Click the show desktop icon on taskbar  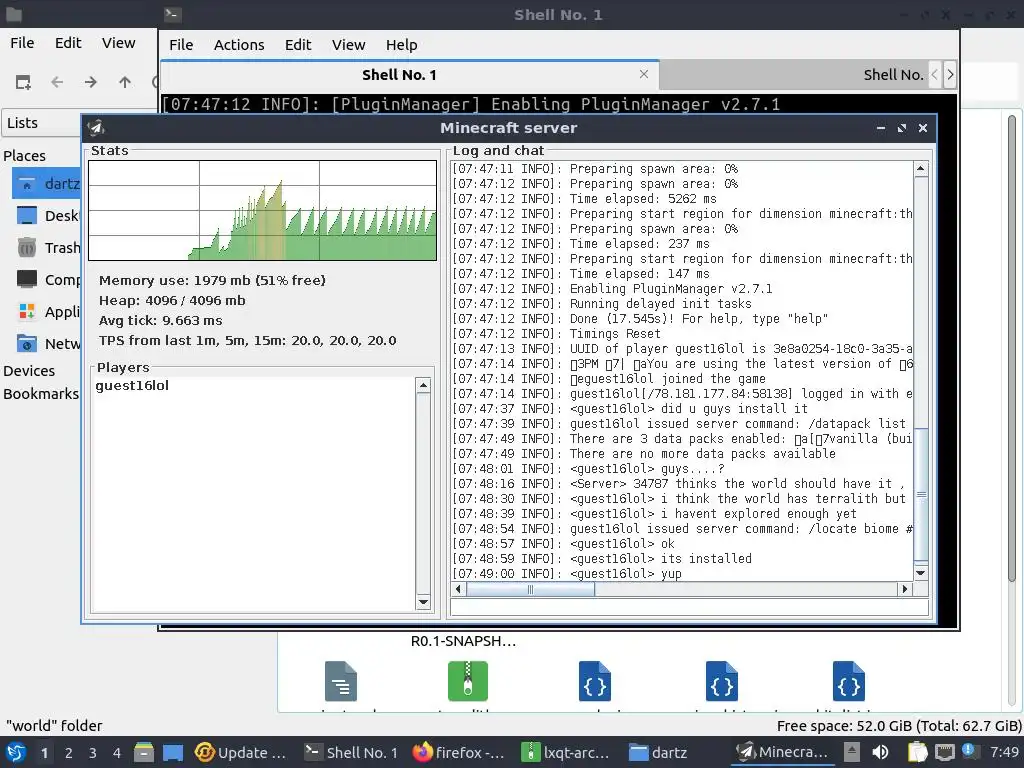tap(172, 752)
